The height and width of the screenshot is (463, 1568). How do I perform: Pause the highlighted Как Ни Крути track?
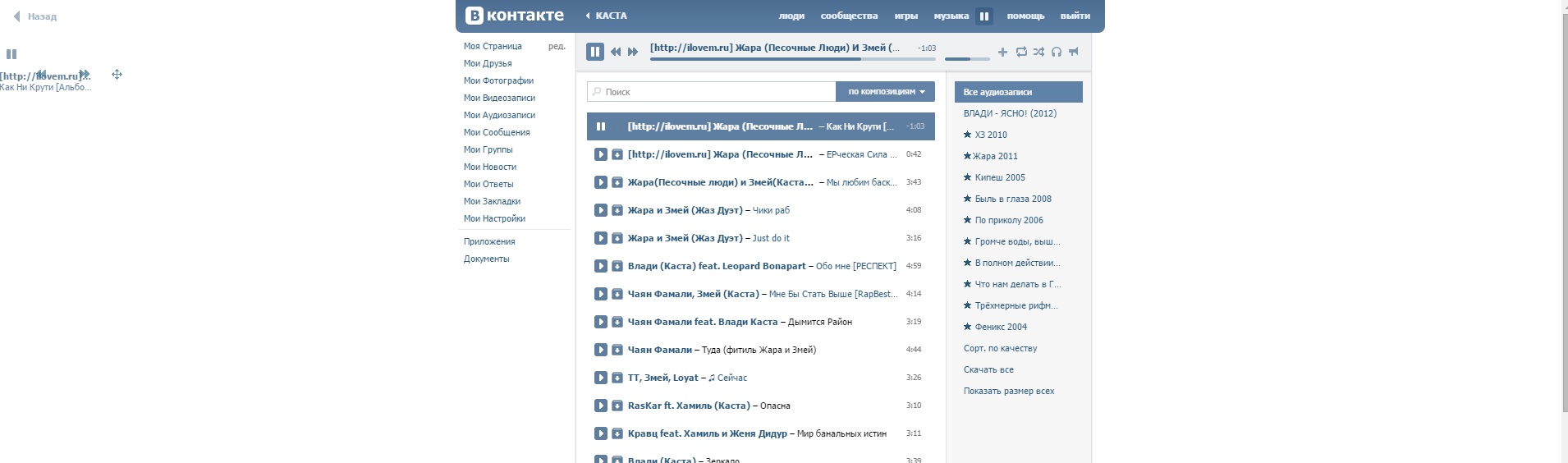601,126
